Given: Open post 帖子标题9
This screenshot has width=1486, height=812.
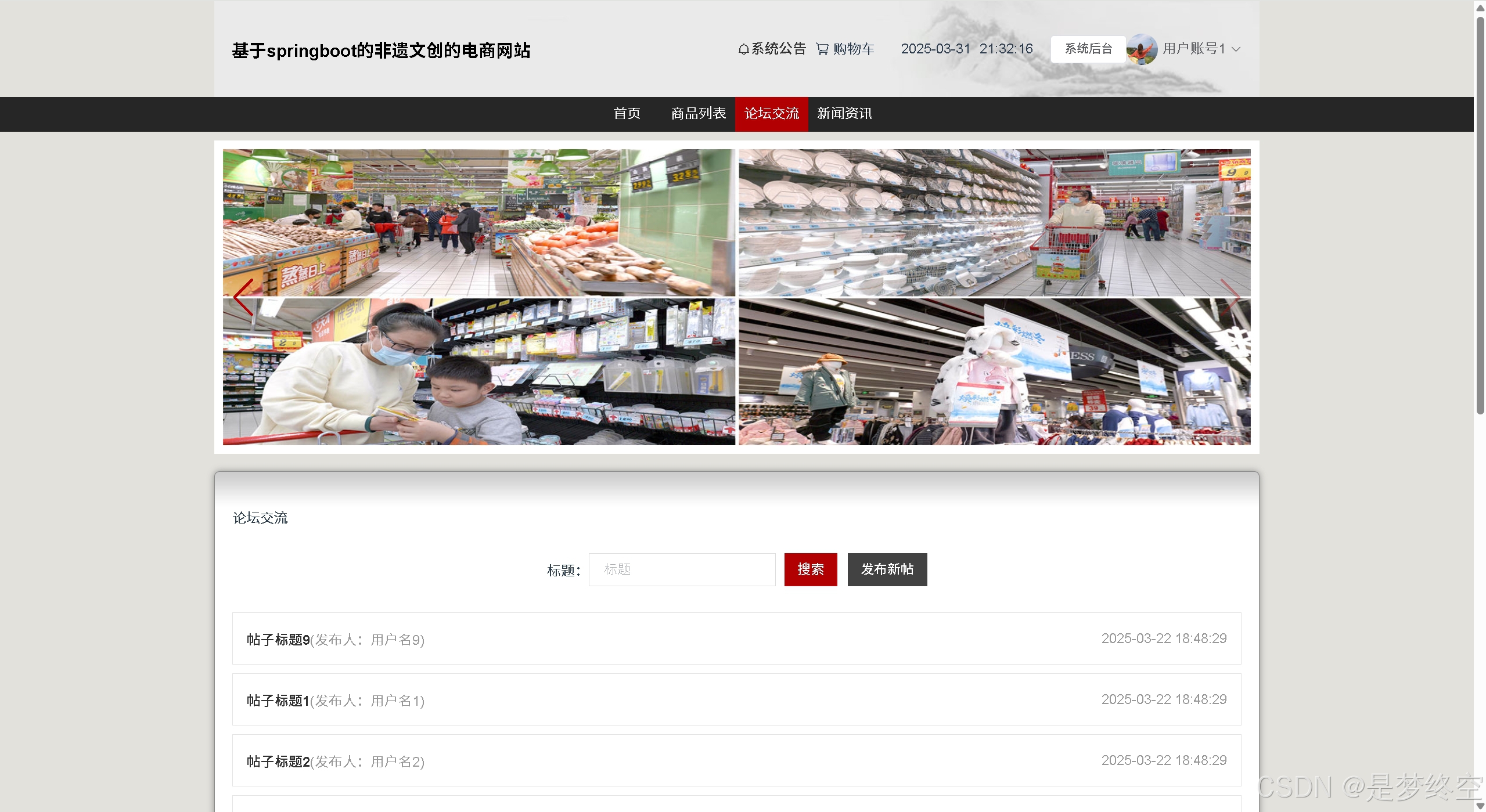Looking at the screenshot, I should tap(278, 640).
